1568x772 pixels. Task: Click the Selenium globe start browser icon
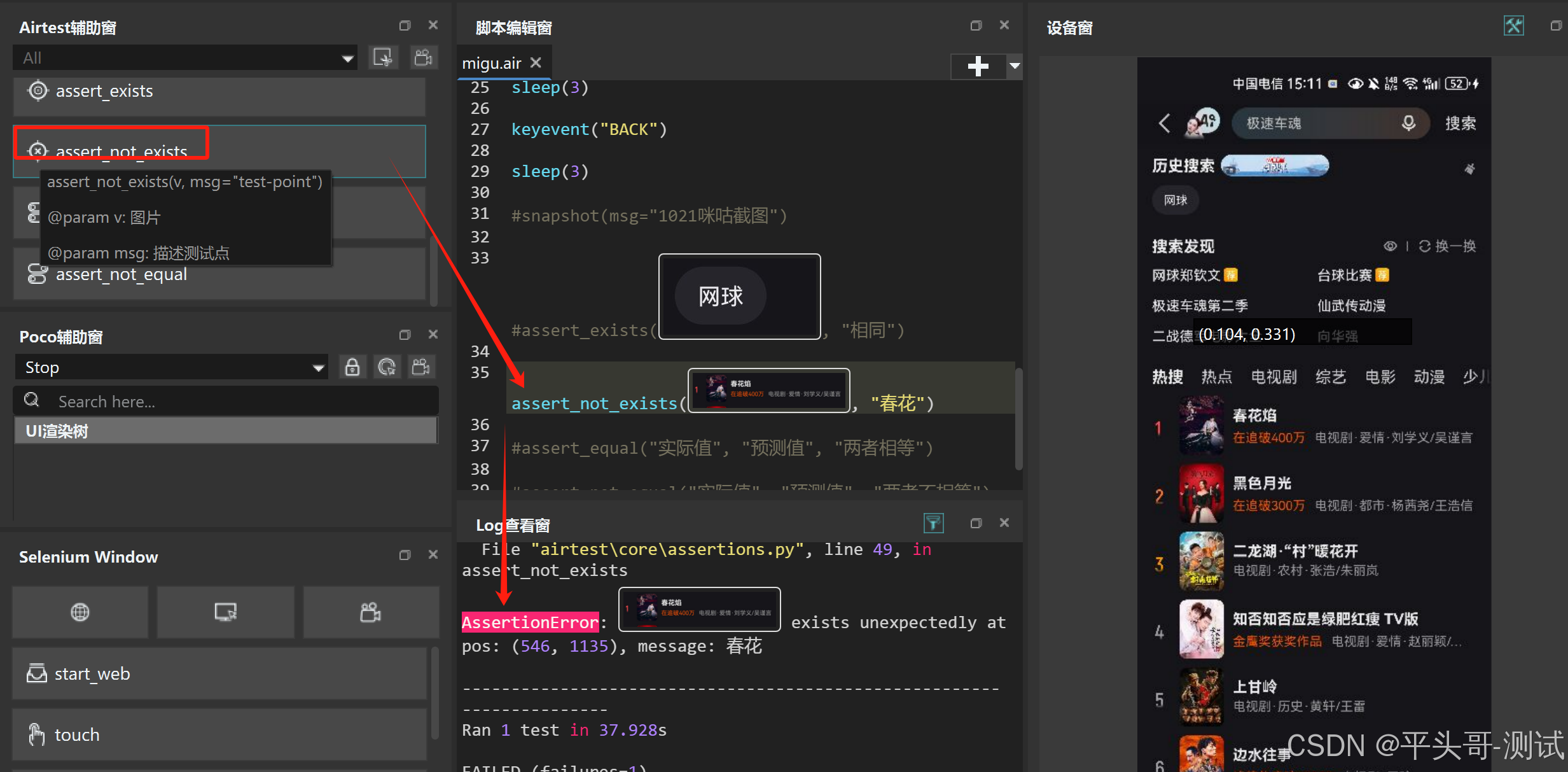click(x=80, y=612)
